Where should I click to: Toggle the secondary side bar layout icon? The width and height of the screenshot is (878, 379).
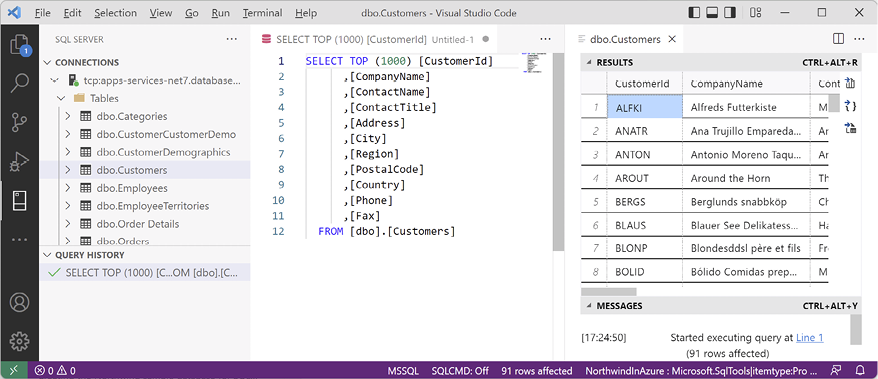point(730,12)
